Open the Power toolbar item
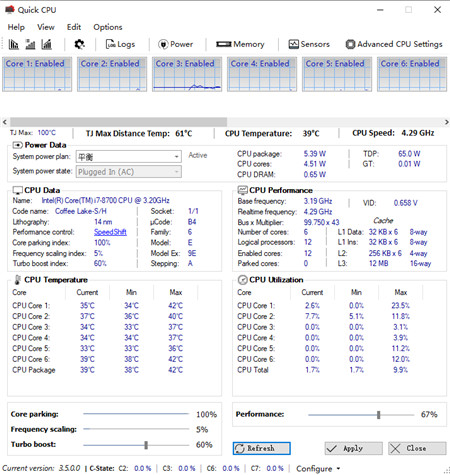 176,44
